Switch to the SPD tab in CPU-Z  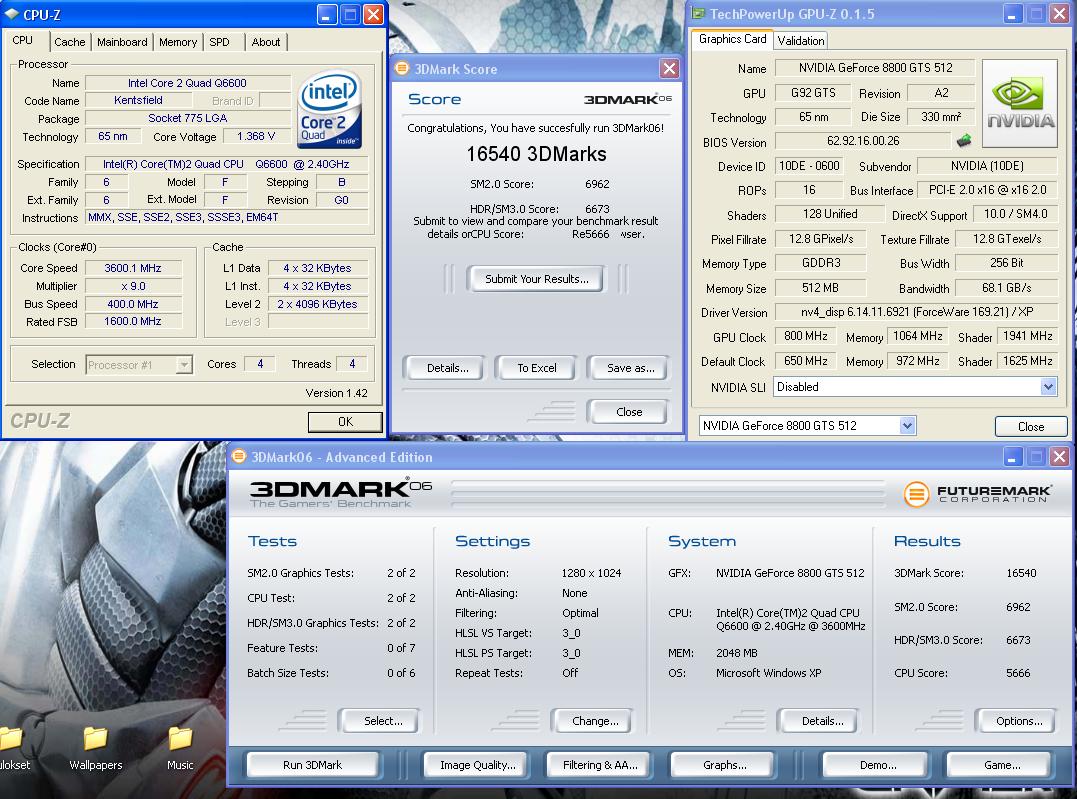pos(220,42)
